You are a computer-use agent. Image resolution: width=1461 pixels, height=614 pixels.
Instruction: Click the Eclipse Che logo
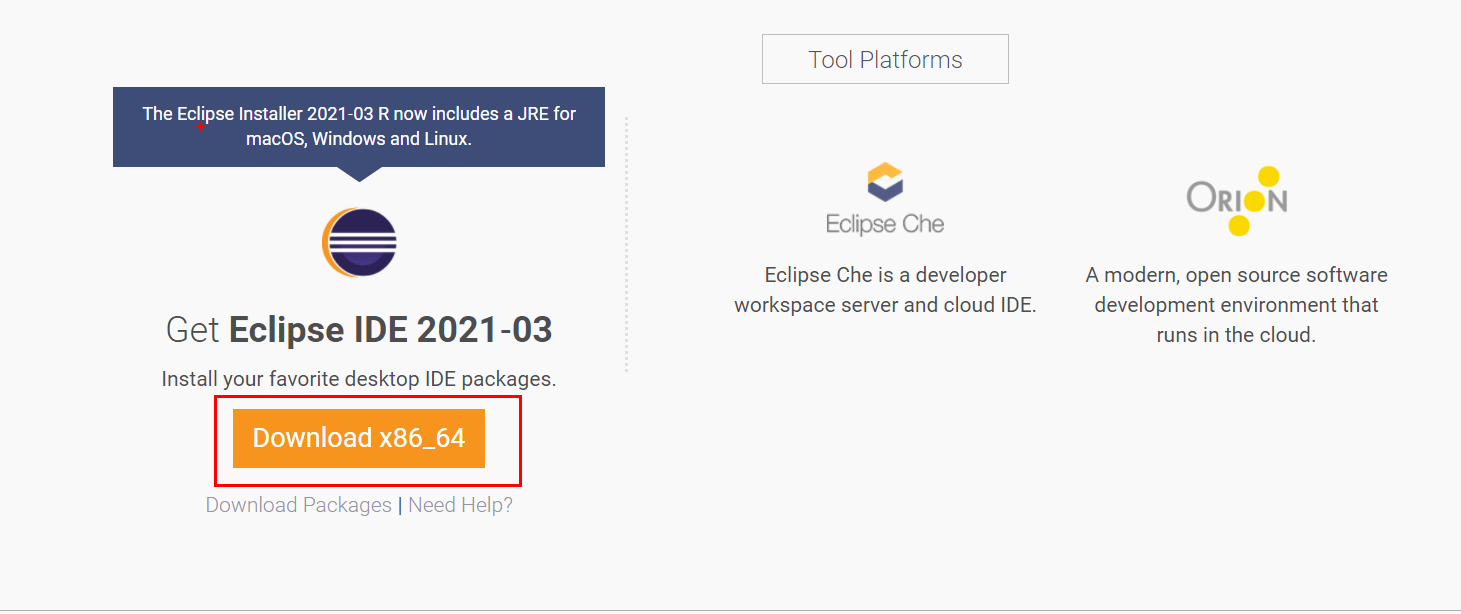885,200
